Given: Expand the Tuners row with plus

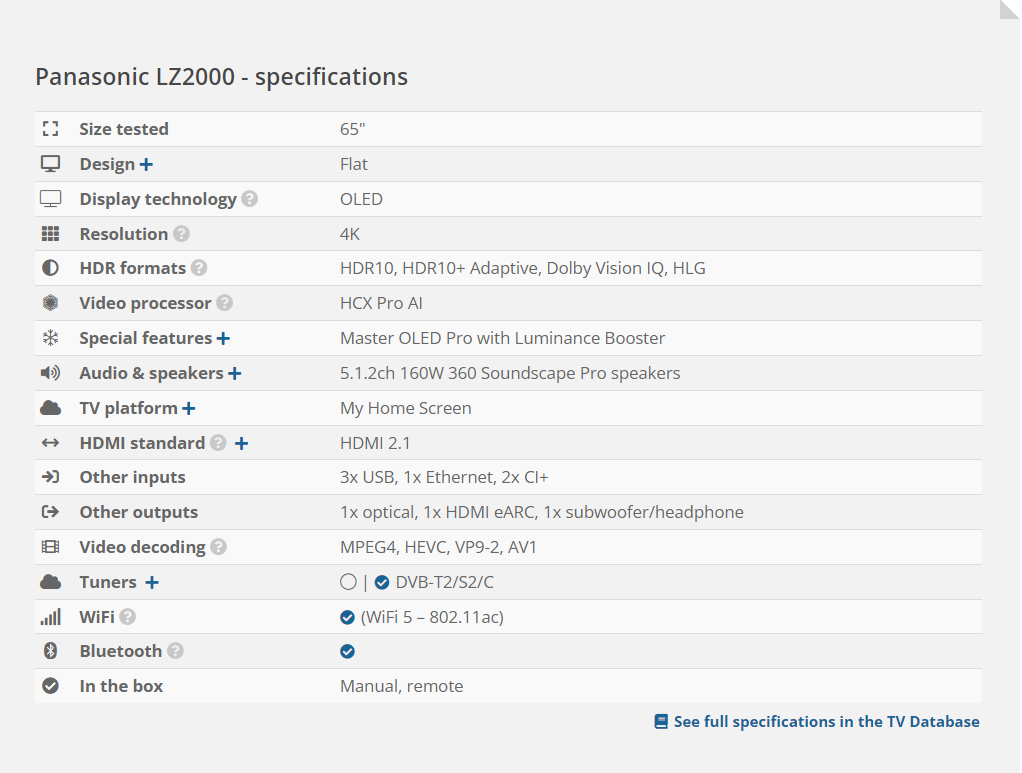Looking at the screenshot, I should coord(152,582).
